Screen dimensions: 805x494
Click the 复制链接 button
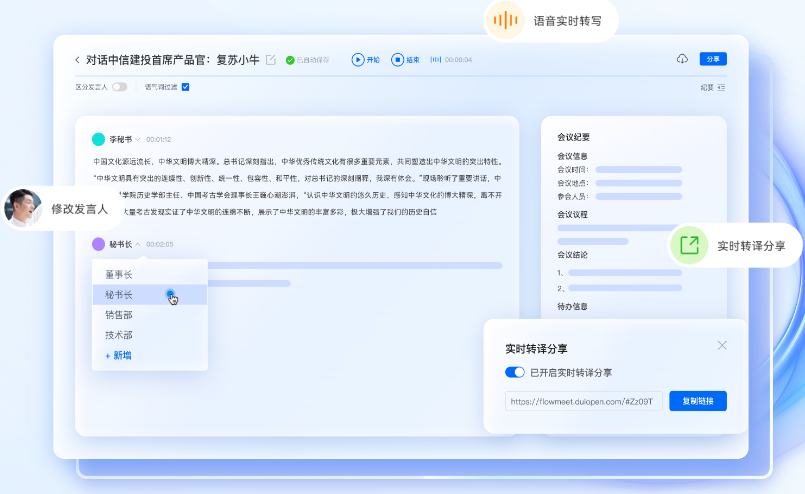698,401
